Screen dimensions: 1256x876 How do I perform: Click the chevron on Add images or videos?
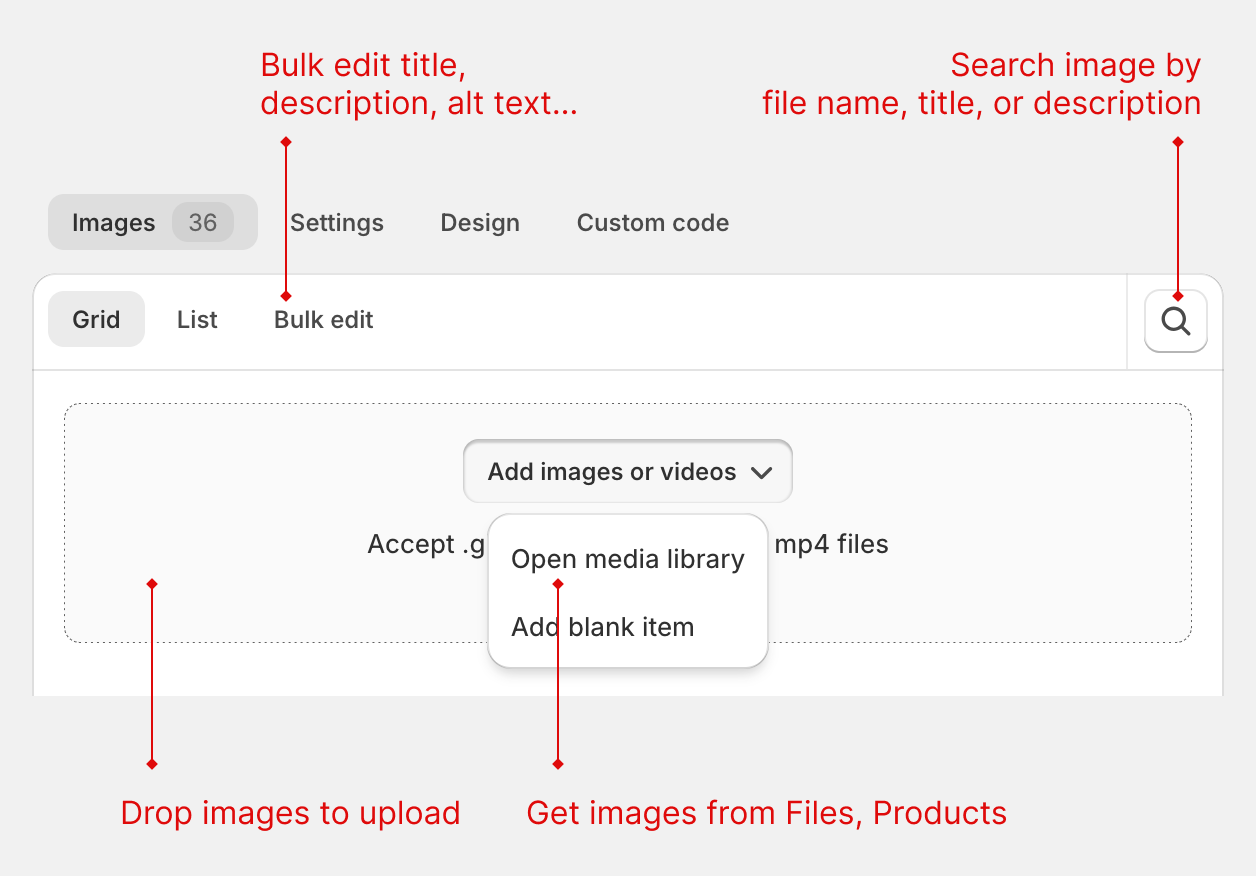click(761, 471)
